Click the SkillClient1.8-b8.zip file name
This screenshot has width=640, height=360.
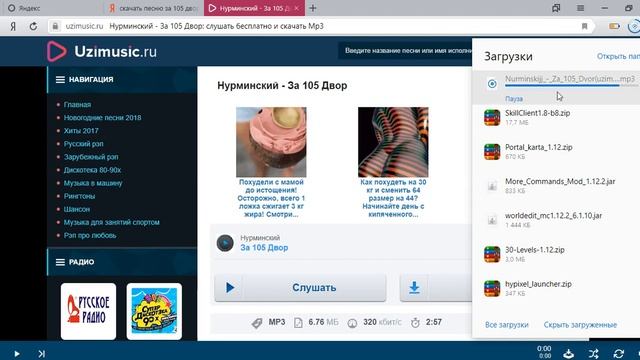click(538, 113)
